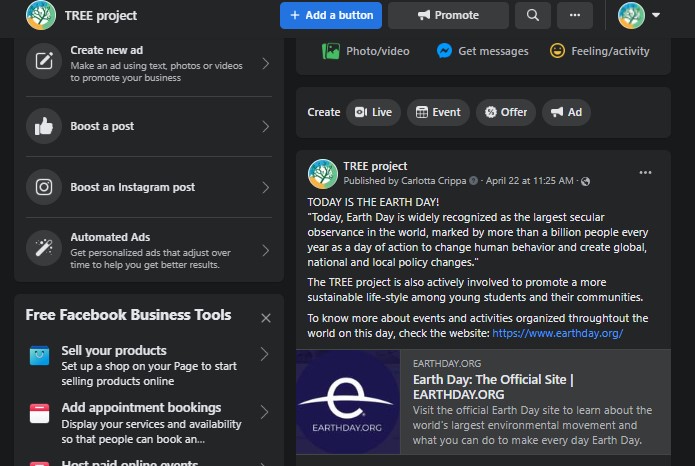Click the EARTHDAY.ORG domain label on link card
This screenshot has height=466, width=695.
pyautogui.click(x=447, y=364)
